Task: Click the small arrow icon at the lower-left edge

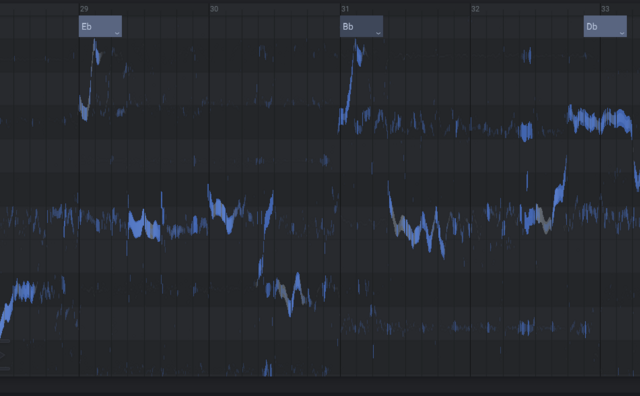Action: [2, 355]
